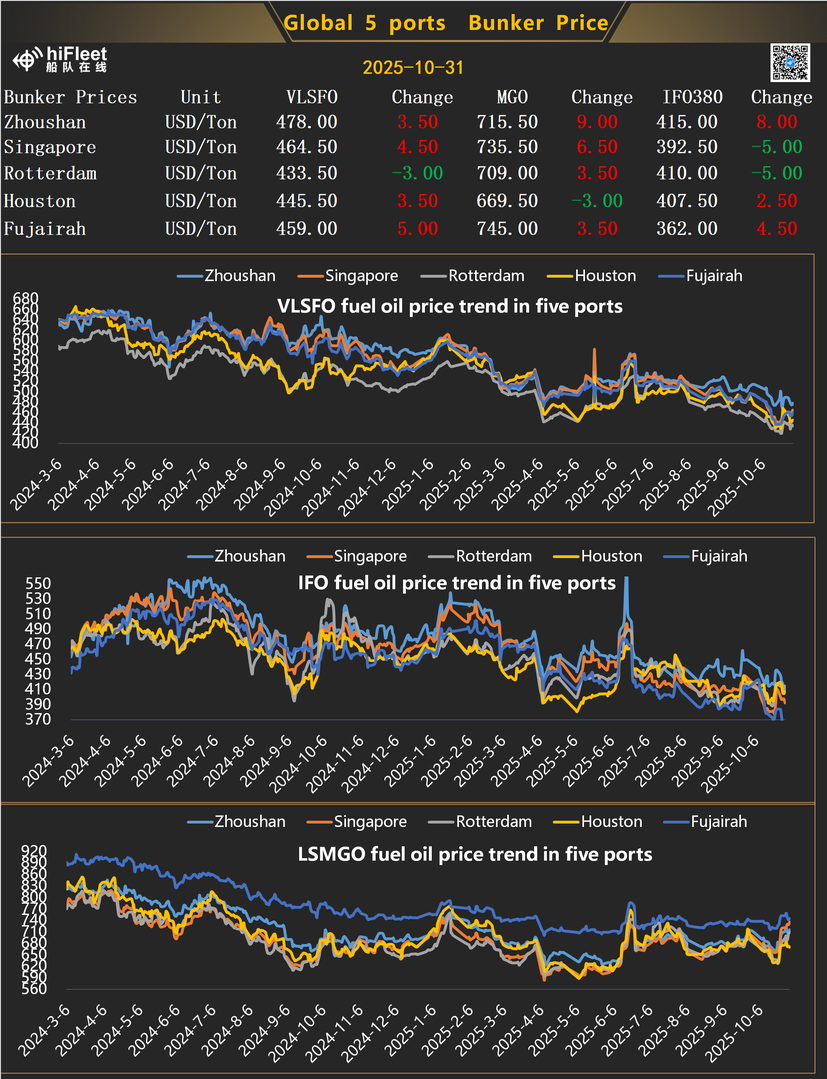Click Zhoushan VLSFO price 478.00

[x=306, y=122]
